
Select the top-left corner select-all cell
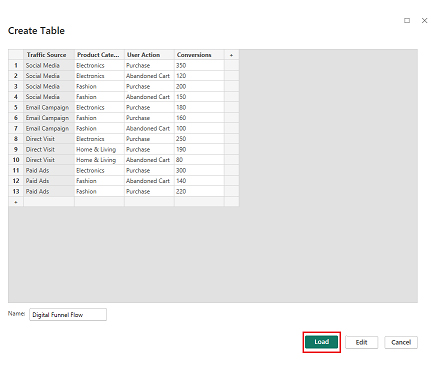(16, 55)
